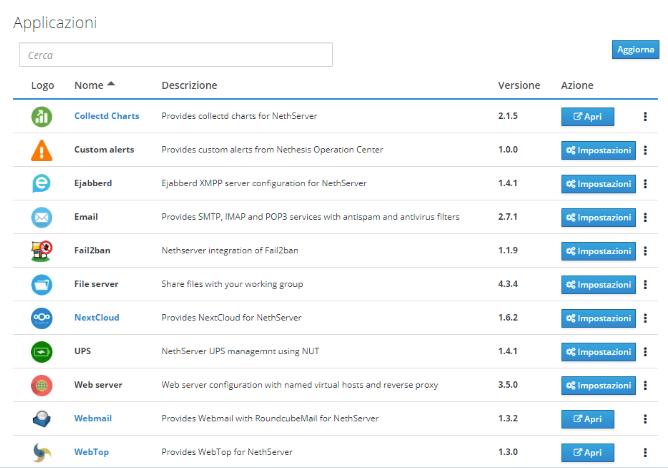Screen dimensions: 668x468
Task: Open kebab menu for NextCloud row
Action: (645, 318)
